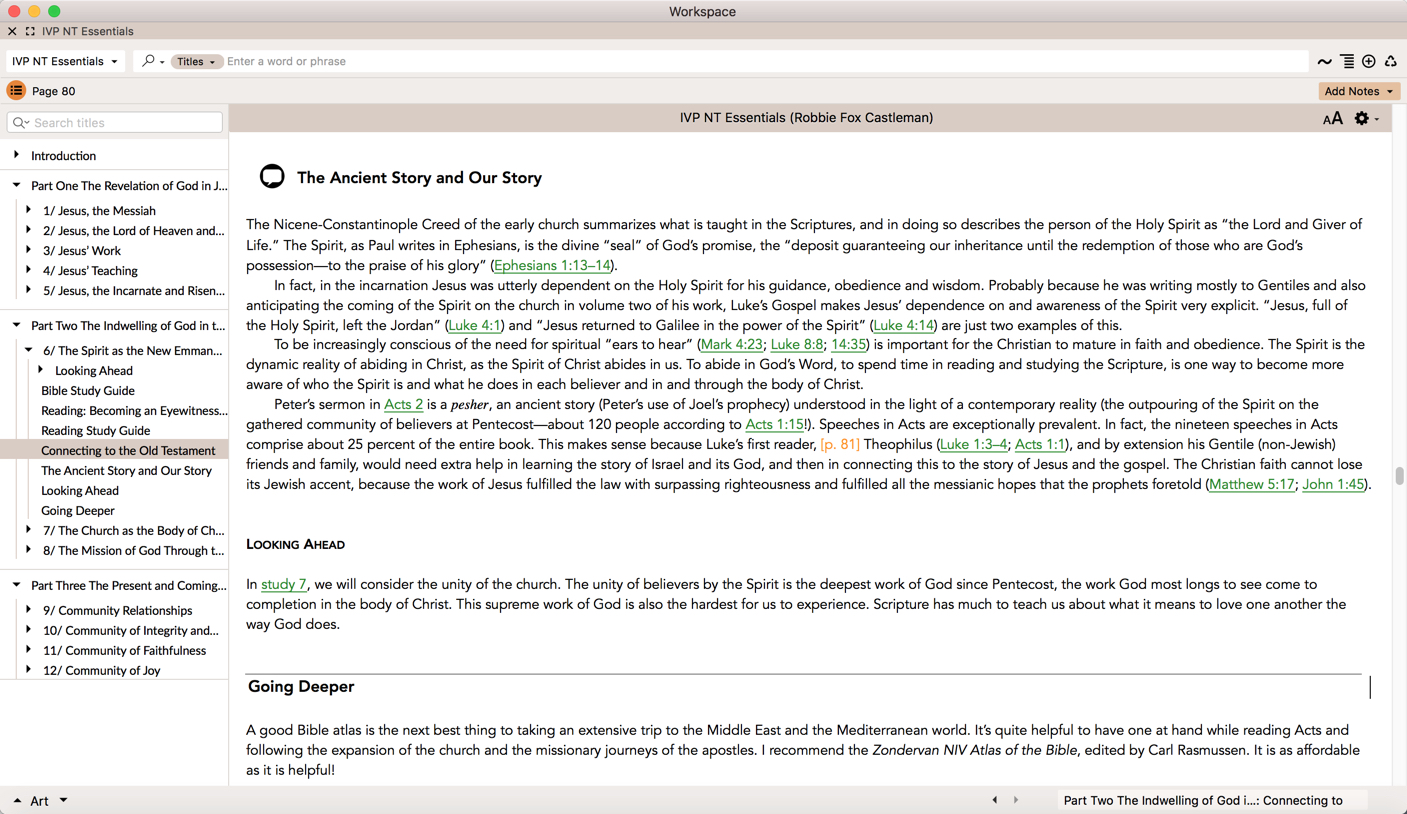
Task: Expand the Introduction tree item
Action: click(x=16, y=155)
